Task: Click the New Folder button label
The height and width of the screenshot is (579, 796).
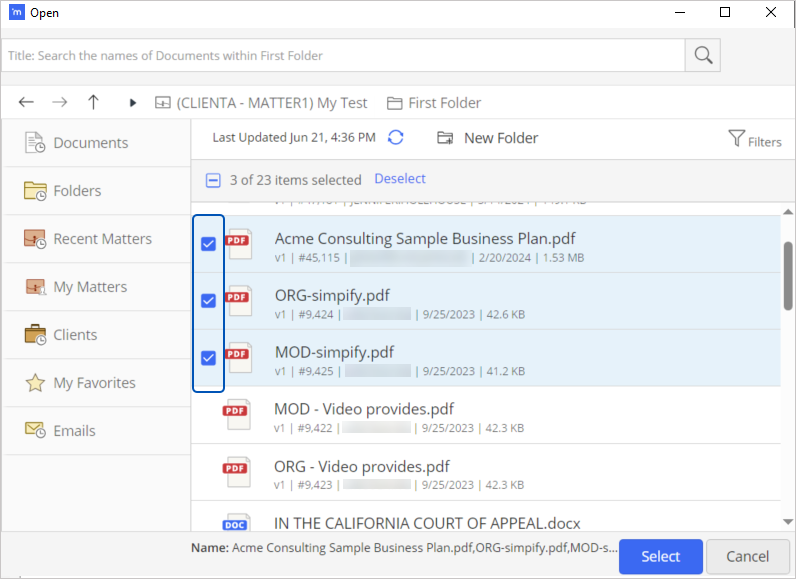Action: coord(501,138)
